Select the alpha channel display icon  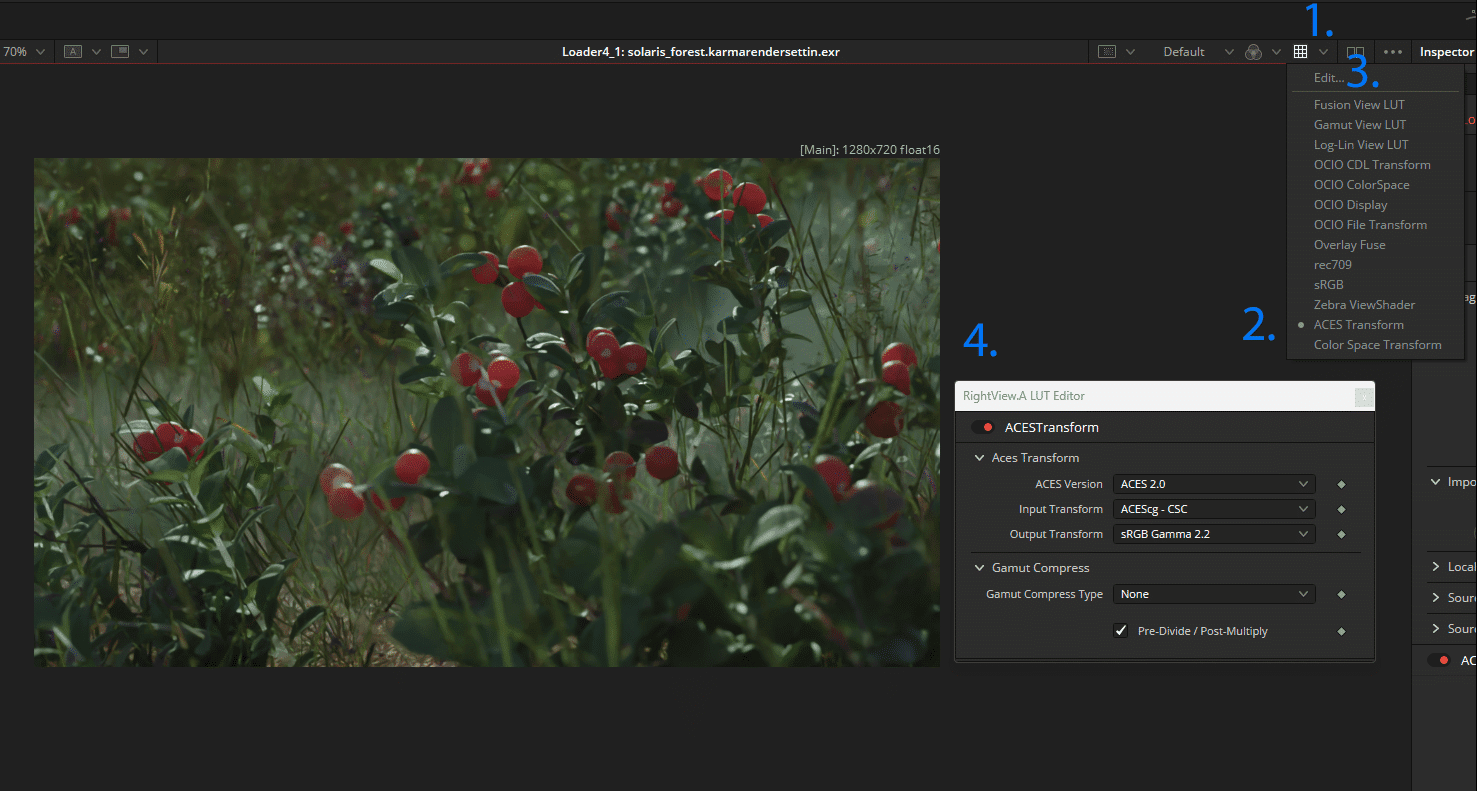(x=73, y=51)
